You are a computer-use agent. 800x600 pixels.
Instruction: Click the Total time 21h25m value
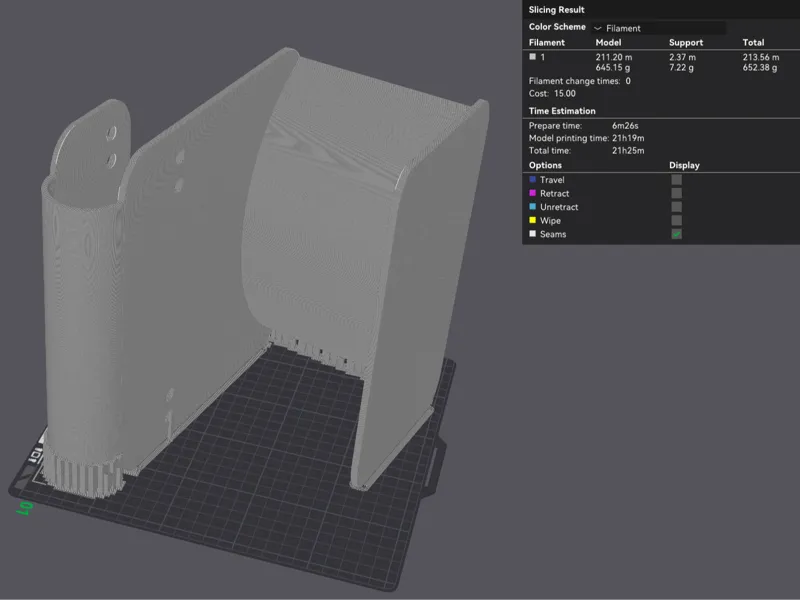pyautogui.click(x=628, y=151)
